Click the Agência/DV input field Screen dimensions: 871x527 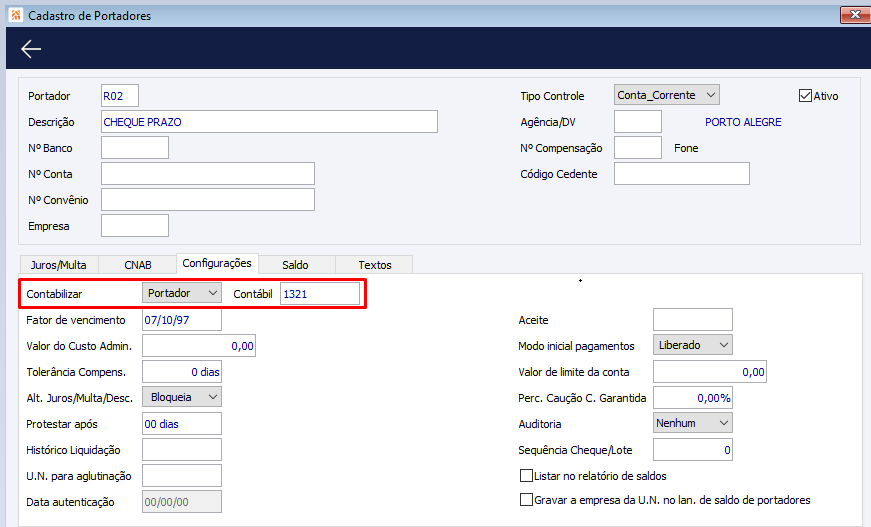(638, 122)
